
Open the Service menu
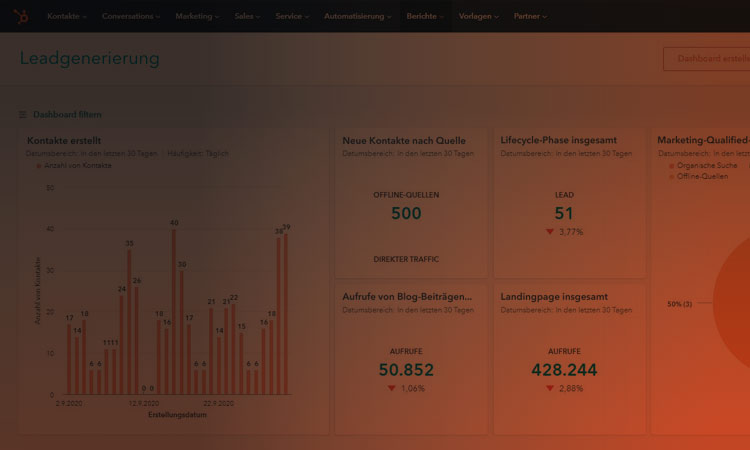coord(292,16)
